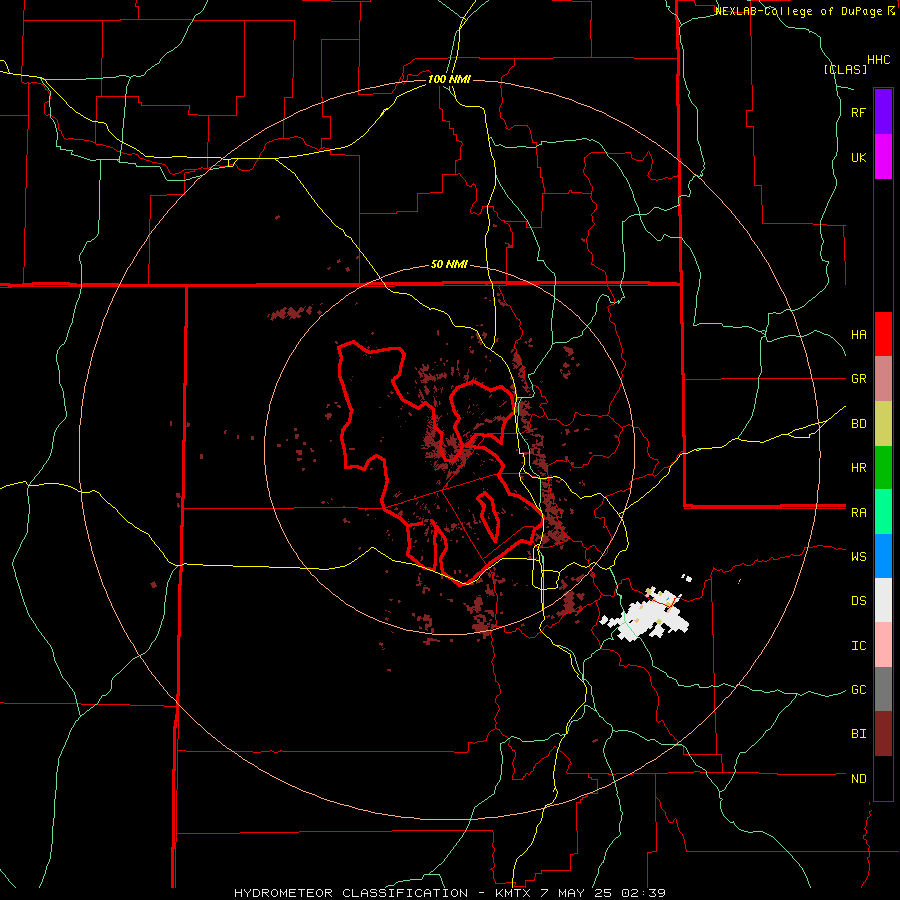Click the GC gray legend swatch
Viewport: 900px width, 900px height.
coord(883,689)
